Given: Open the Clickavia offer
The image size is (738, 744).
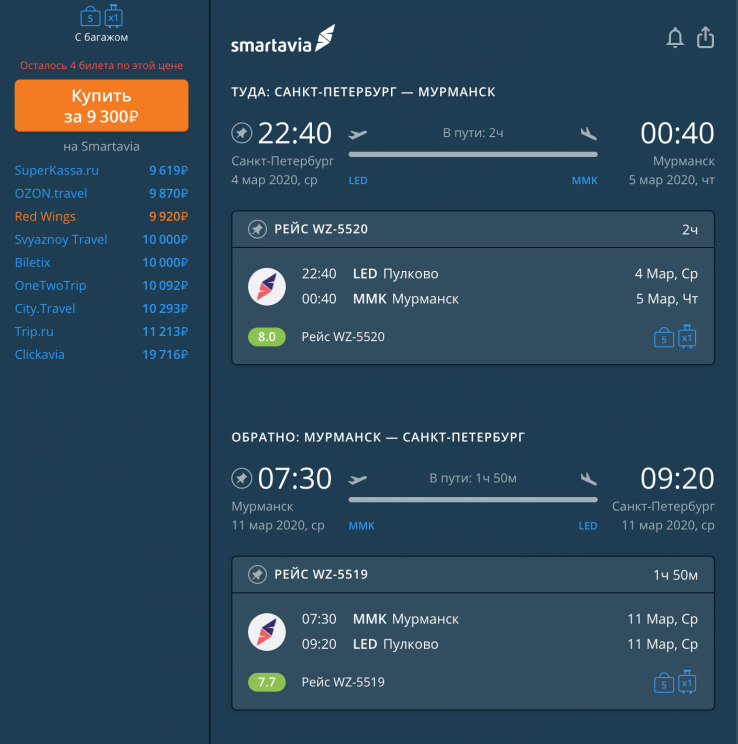Looking at the screenshot, I should (x=102, y=354).
